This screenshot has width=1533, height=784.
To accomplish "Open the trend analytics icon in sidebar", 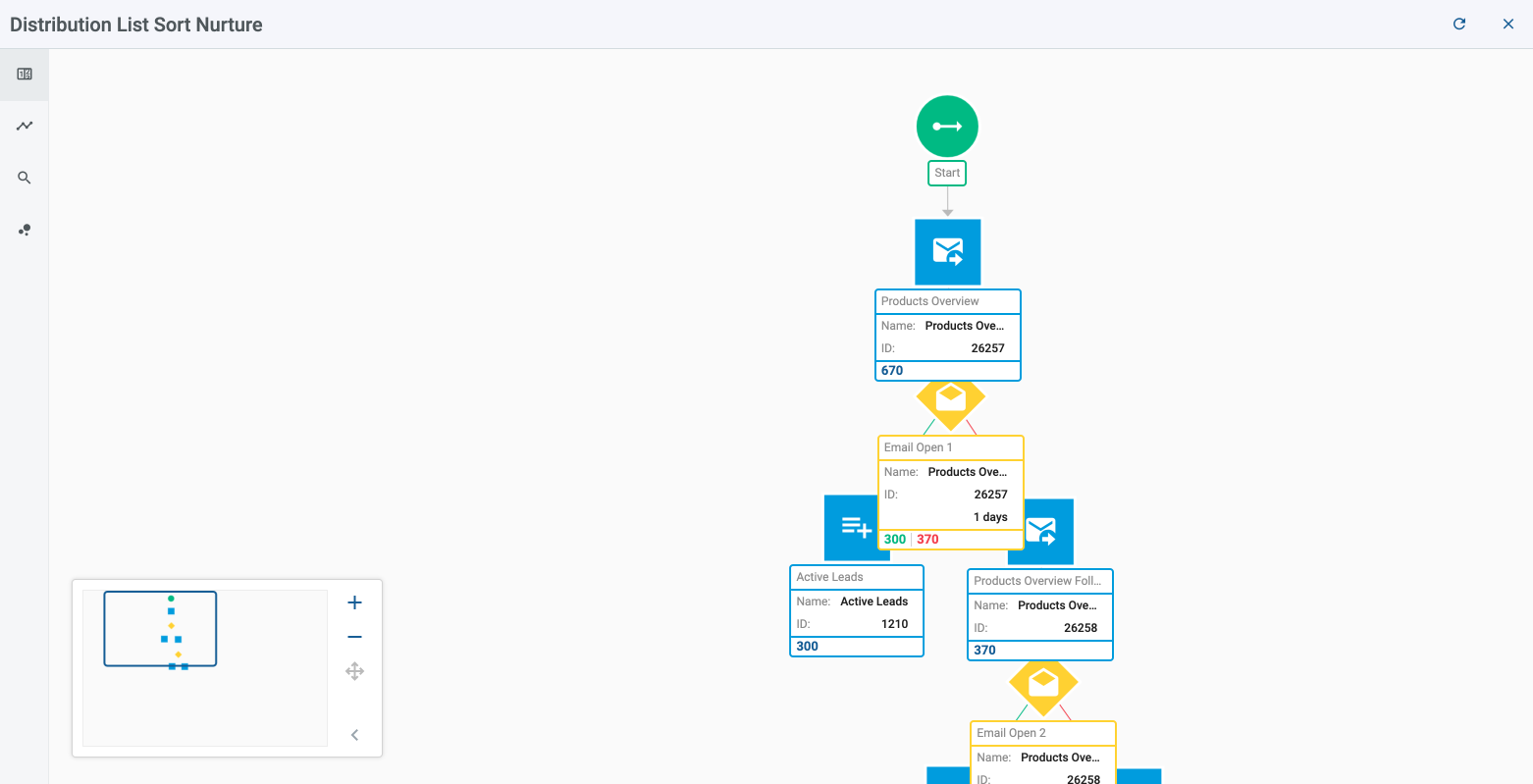I will click(24, 125).
